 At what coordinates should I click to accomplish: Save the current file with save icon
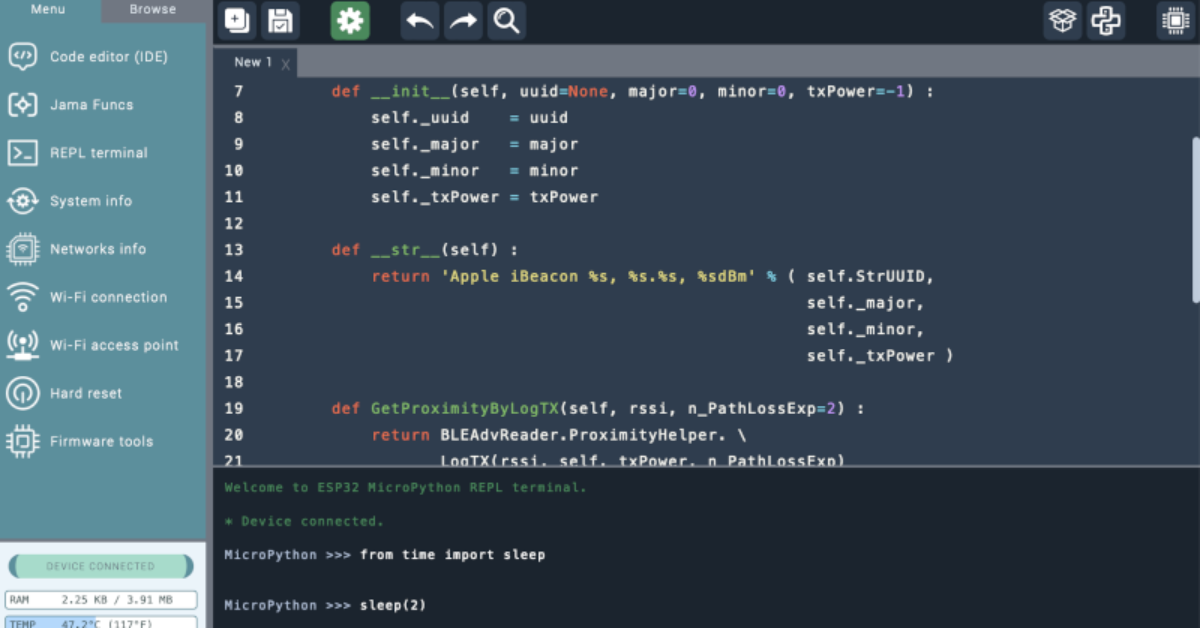click(281, 21)
